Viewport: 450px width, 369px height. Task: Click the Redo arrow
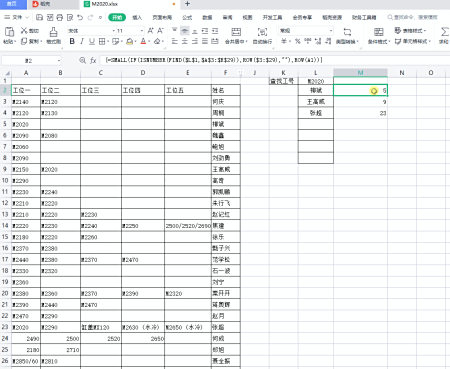pyautogui.click(x=90, y=17)
